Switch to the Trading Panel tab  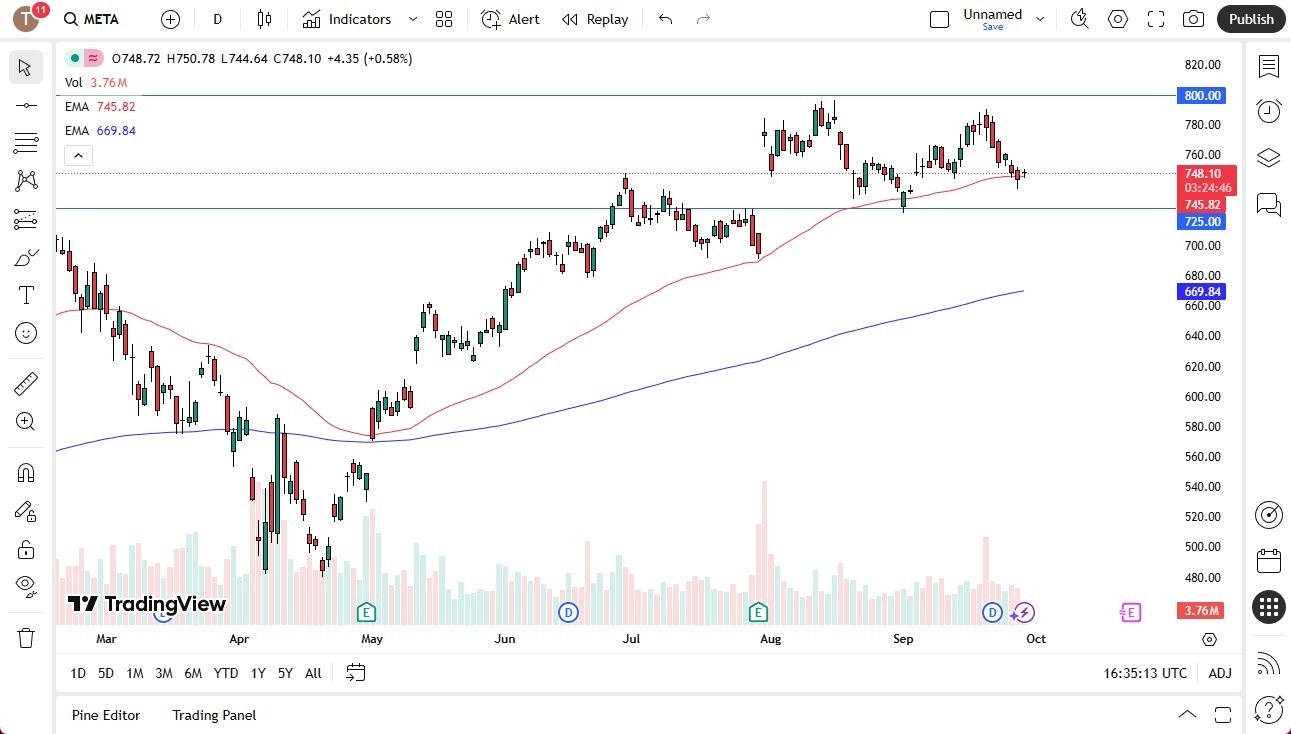[213, 715]
